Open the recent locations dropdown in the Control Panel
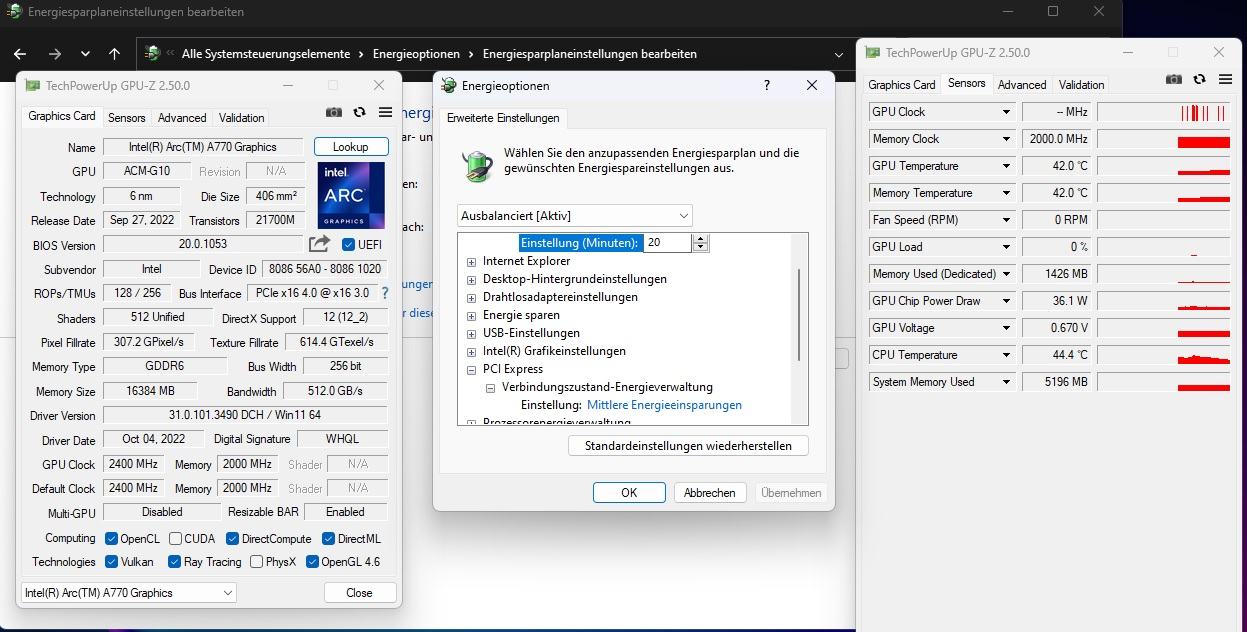 tap(85, 54)
